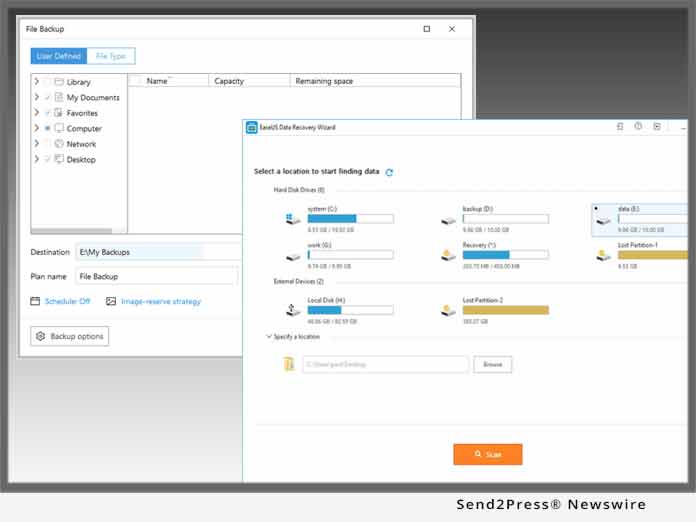Toggle the Desktop checkbox
Image resolution: width=696 pixels, height=522 pixels.
click(47, 159)
